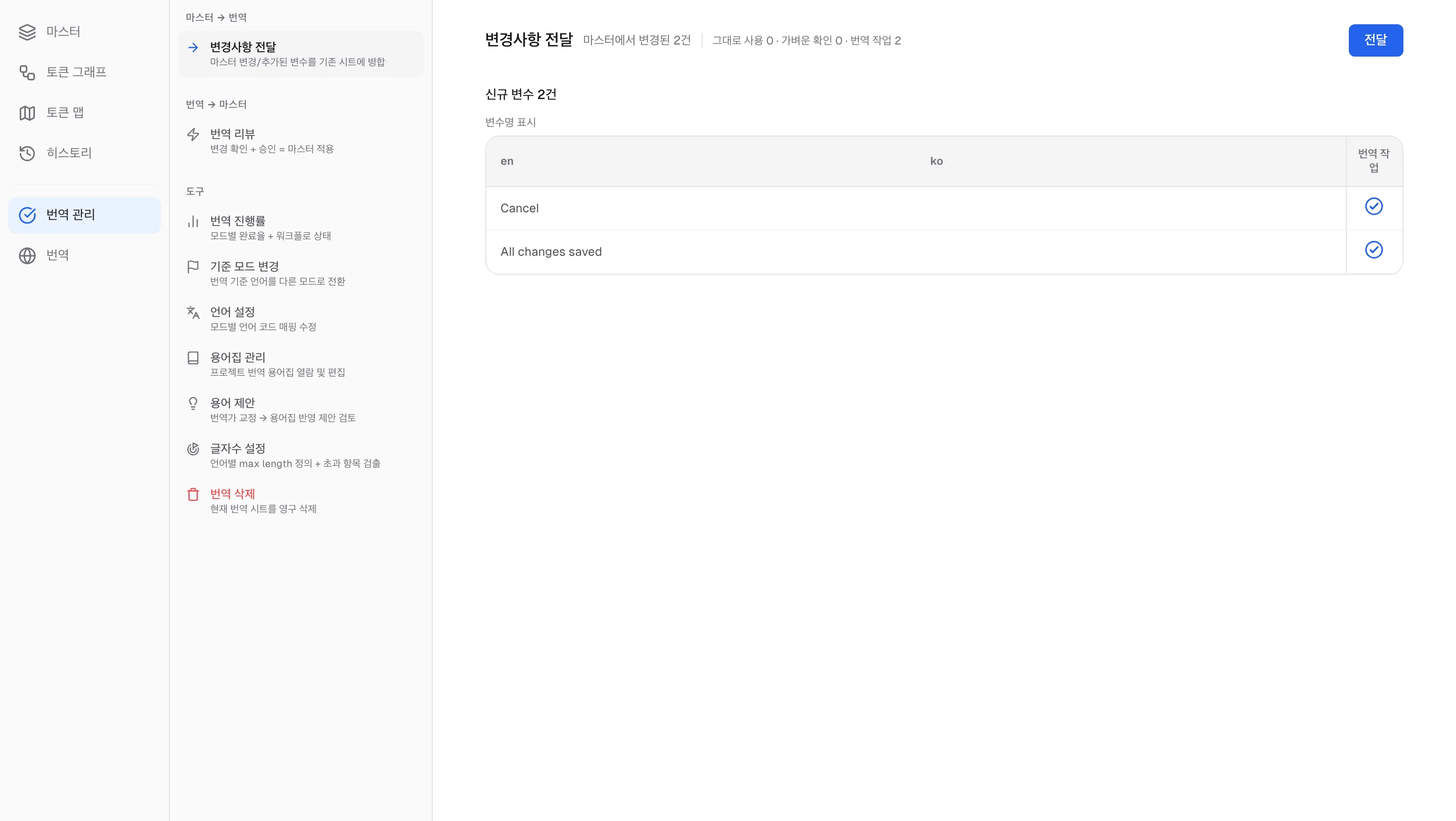Open 번역 리뷰 menu entry

click(301, 141)
